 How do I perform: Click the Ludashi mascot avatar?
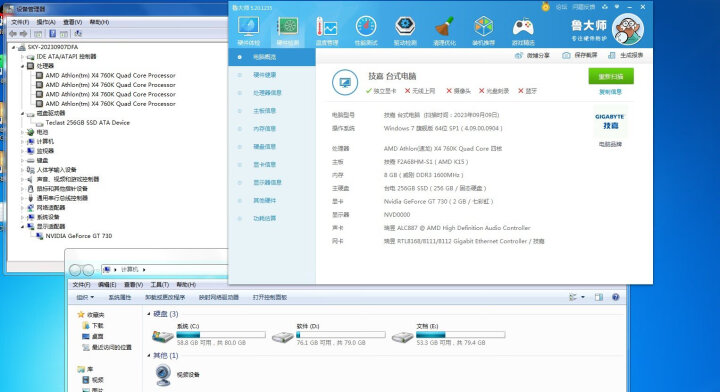[x=628, y=29]
